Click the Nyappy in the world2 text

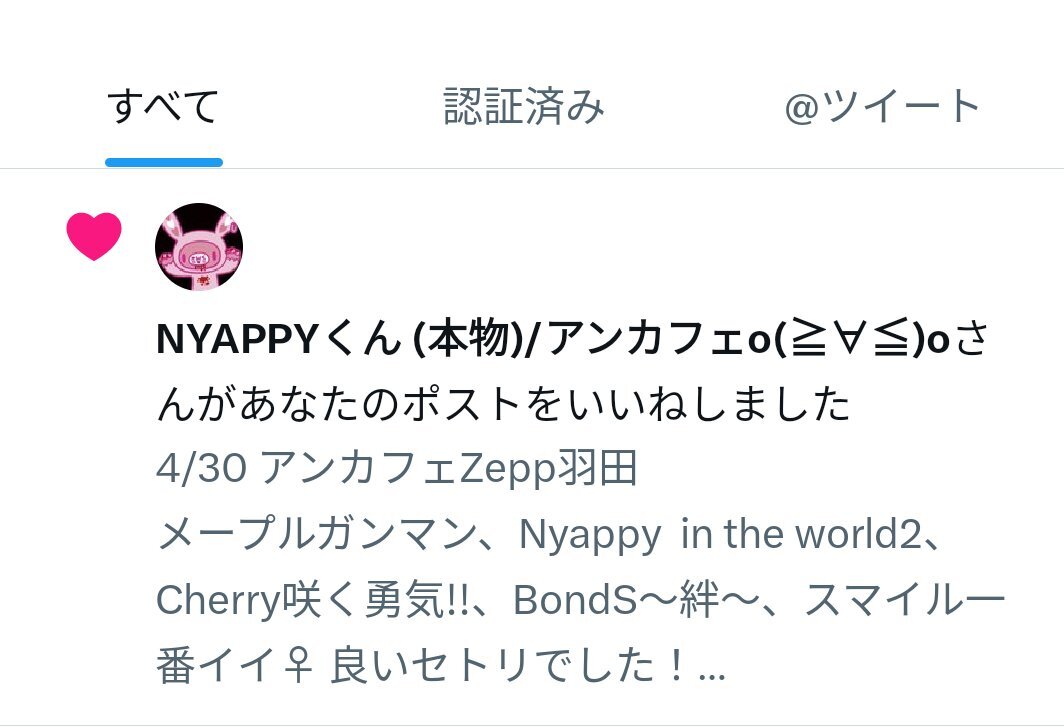(719, 534)
